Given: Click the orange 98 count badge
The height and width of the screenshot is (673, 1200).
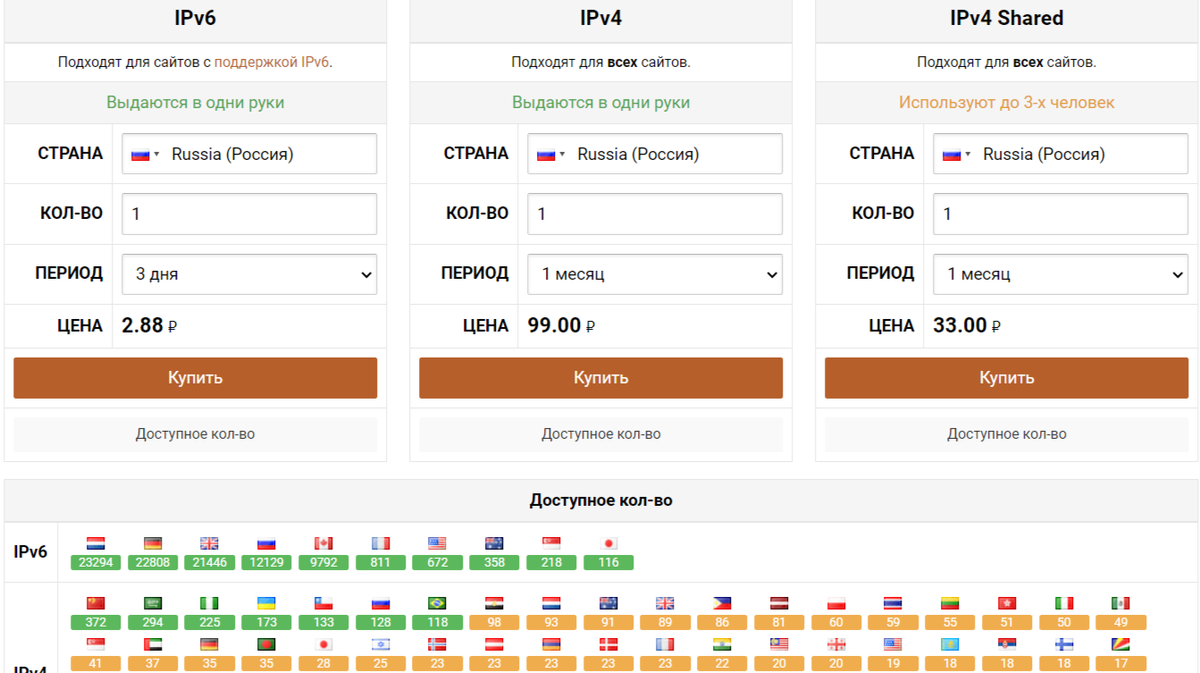Looking at the screenshot, I should (494, 622).
